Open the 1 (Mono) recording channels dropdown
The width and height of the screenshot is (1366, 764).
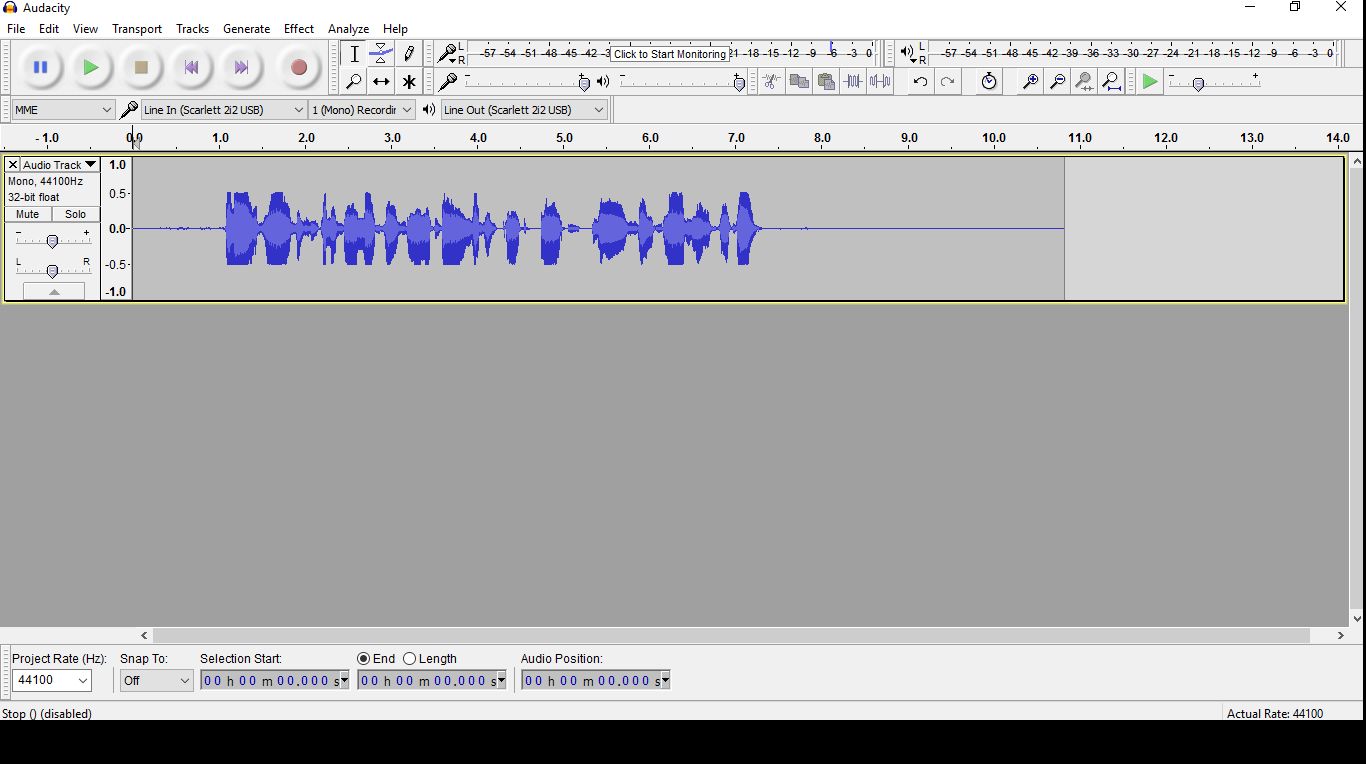coord(362,110)
